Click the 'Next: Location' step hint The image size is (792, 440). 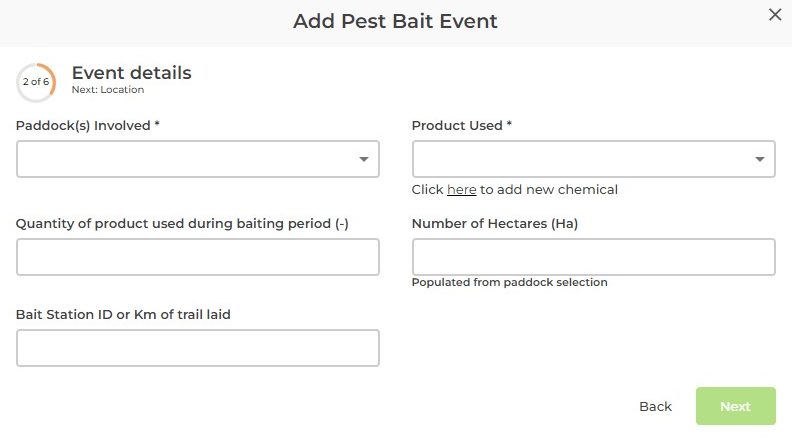[108, 90]
